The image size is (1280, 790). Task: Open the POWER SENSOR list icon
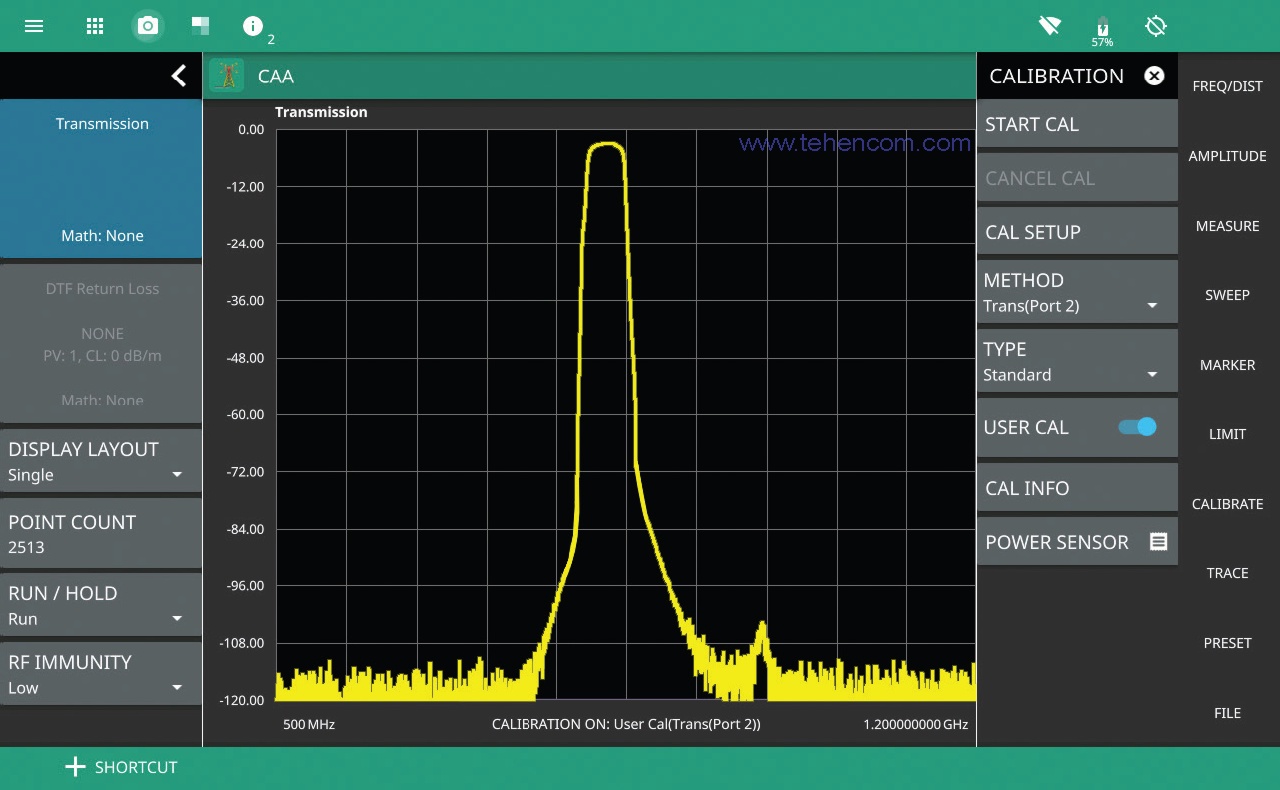(1158, 542)
